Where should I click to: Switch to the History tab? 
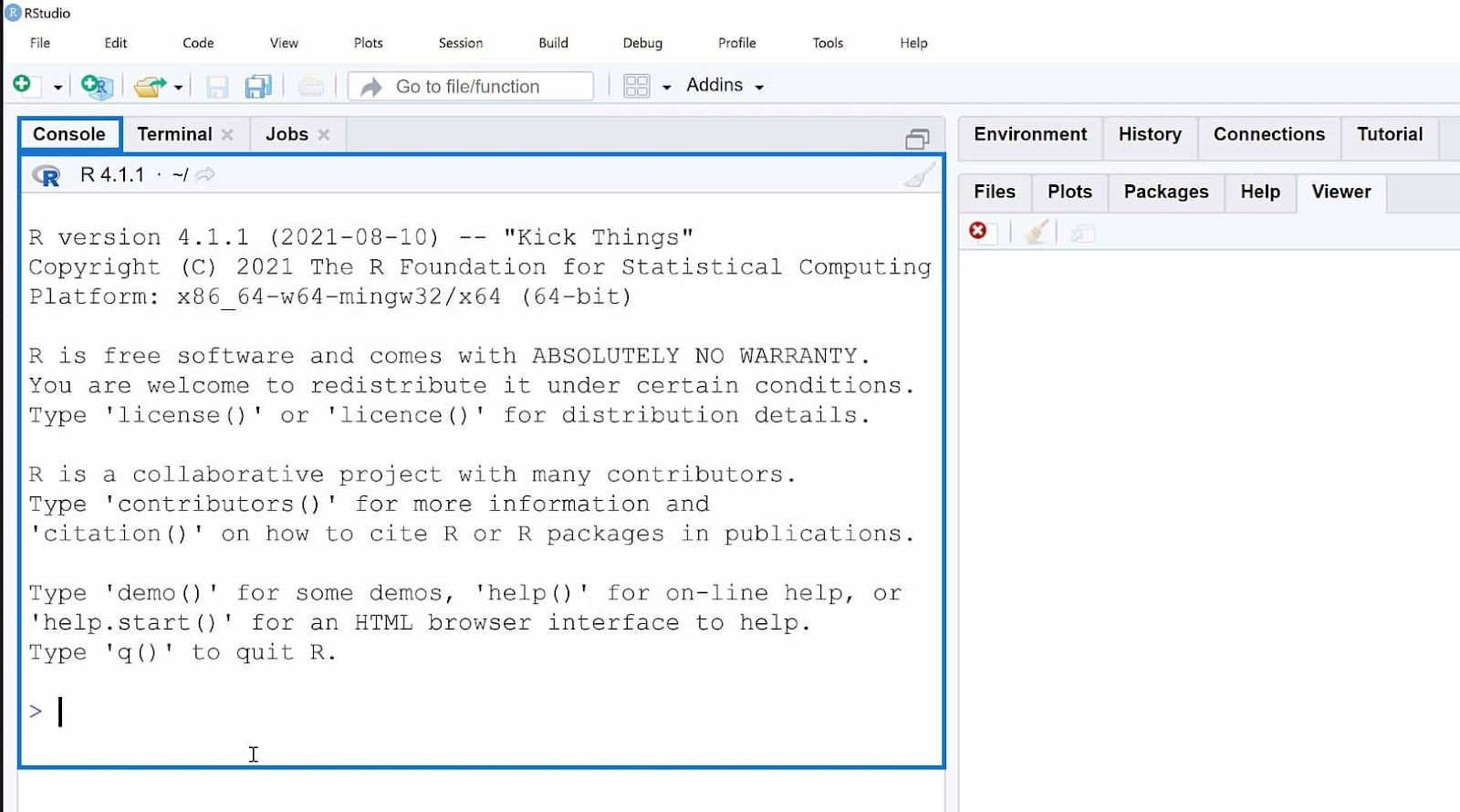[1150, 134]
